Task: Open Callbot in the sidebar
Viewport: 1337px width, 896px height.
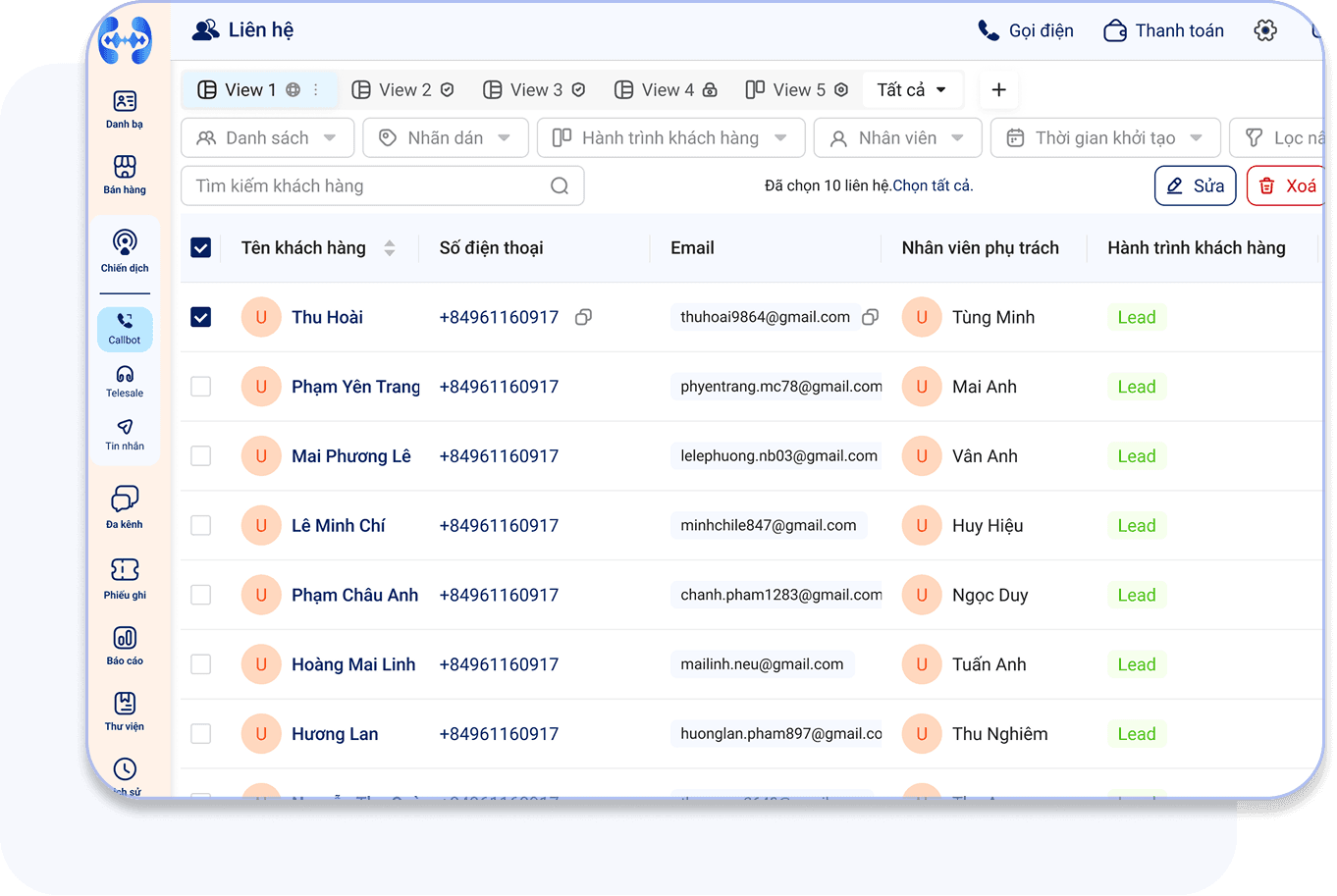Action: point(125,328)
